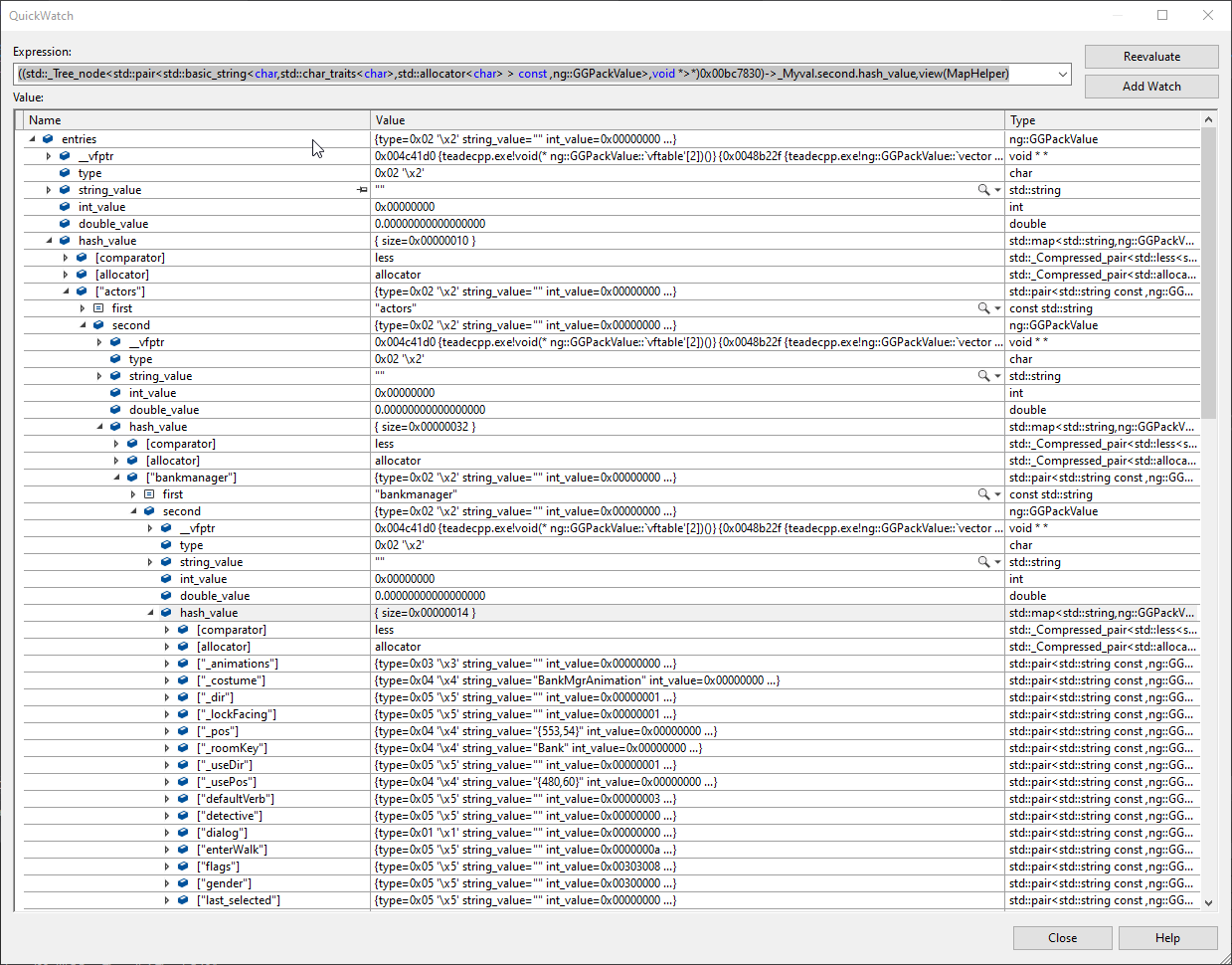
Task: Expand the ["_costume"] entry
Action: (167, 680)
